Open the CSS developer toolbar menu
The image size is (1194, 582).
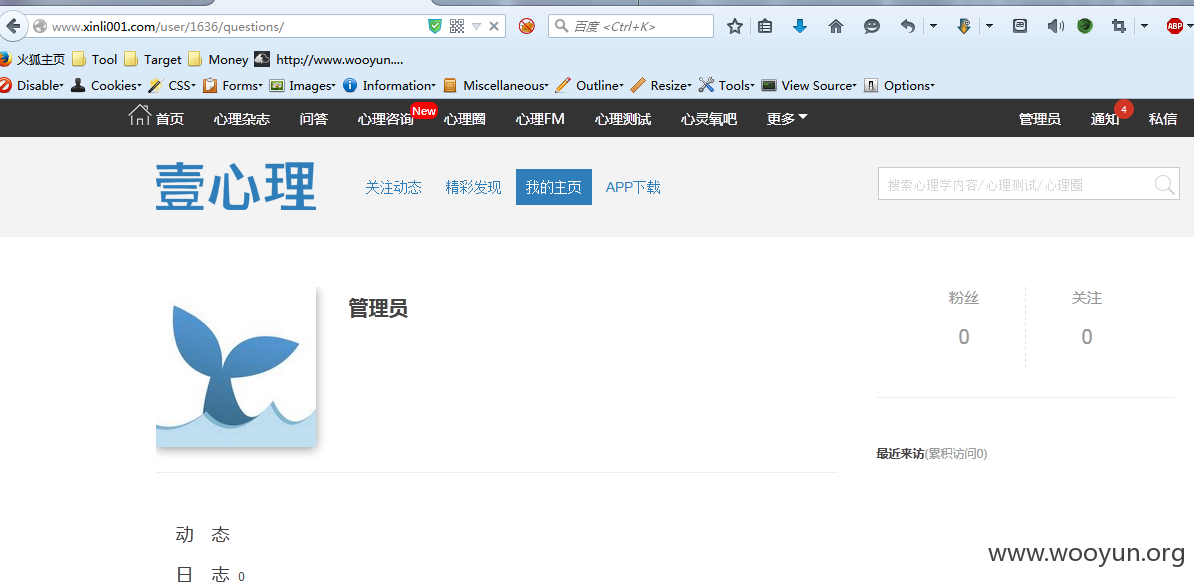click(x=172, y=85)
